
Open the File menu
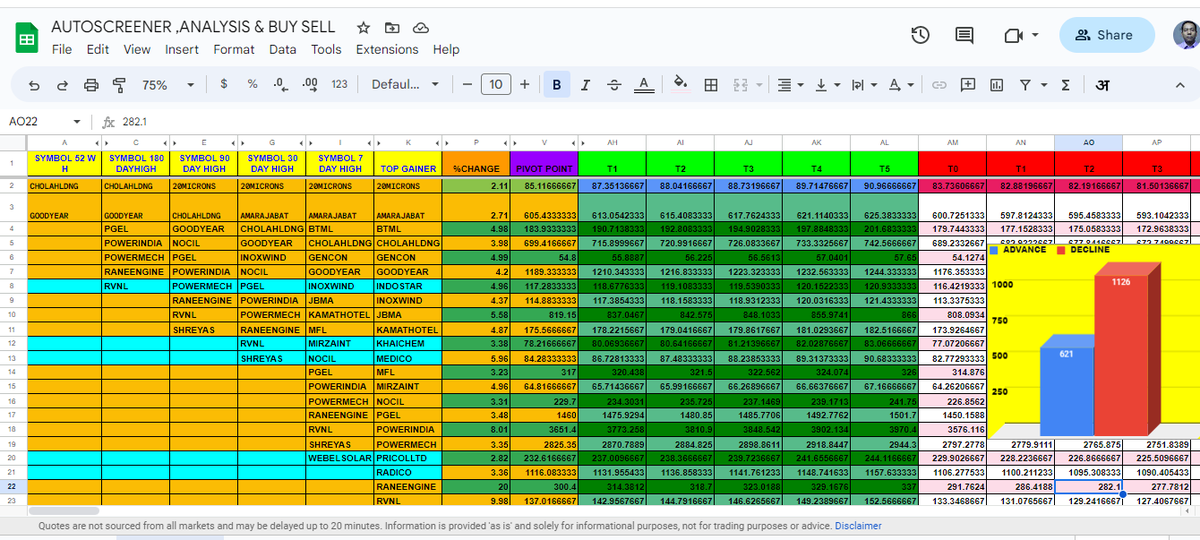[x=62, y=49]
